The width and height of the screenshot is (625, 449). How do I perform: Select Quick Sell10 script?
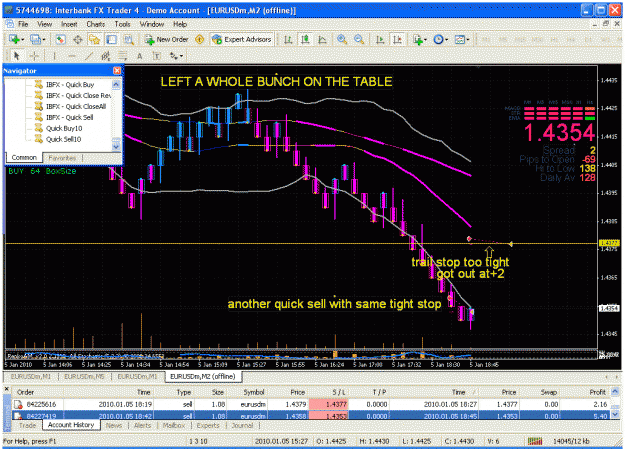pos(63,139)
